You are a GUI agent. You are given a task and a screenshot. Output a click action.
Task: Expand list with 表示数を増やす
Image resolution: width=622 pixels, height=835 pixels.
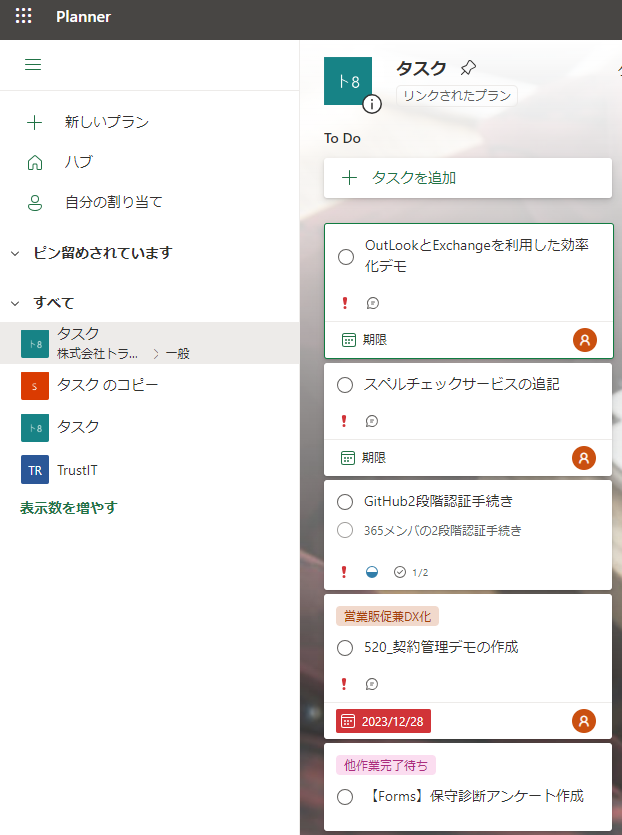[x=68, y=508]
